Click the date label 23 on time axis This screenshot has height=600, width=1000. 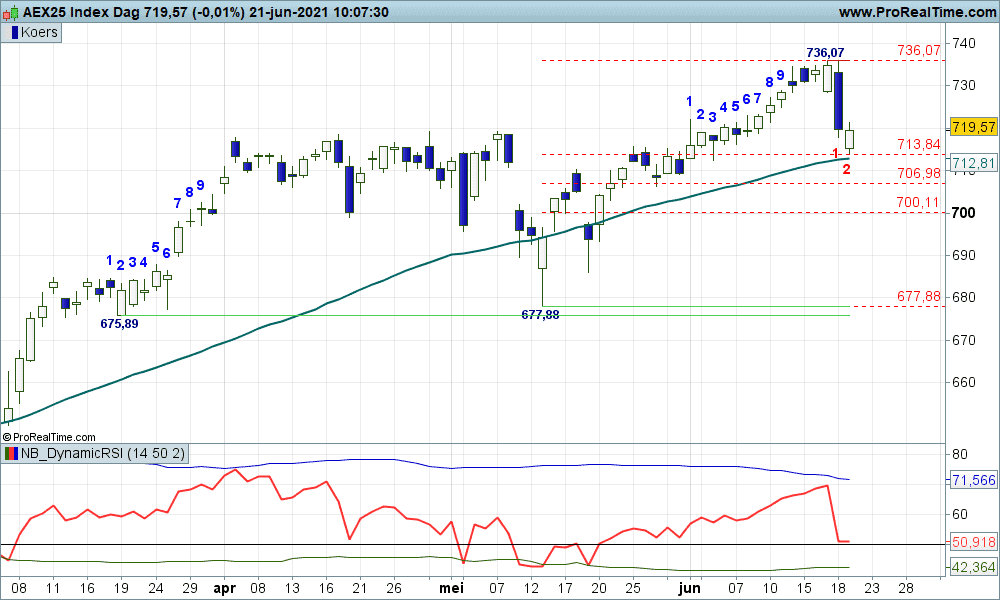coord(871,588)
